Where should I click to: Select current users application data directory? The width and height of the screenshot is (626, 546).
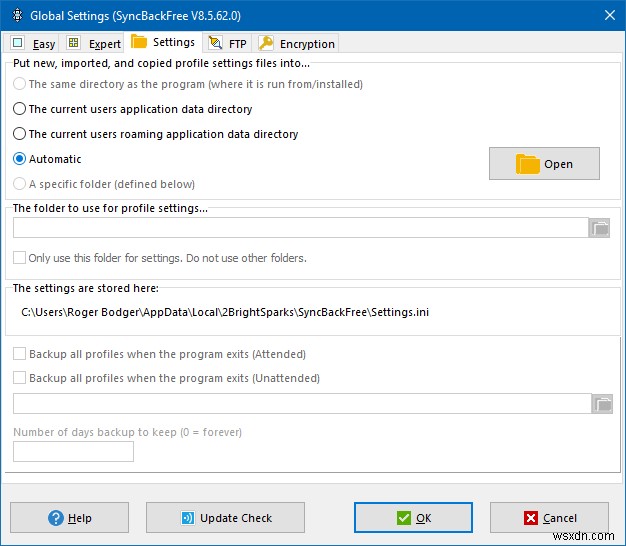20,109
